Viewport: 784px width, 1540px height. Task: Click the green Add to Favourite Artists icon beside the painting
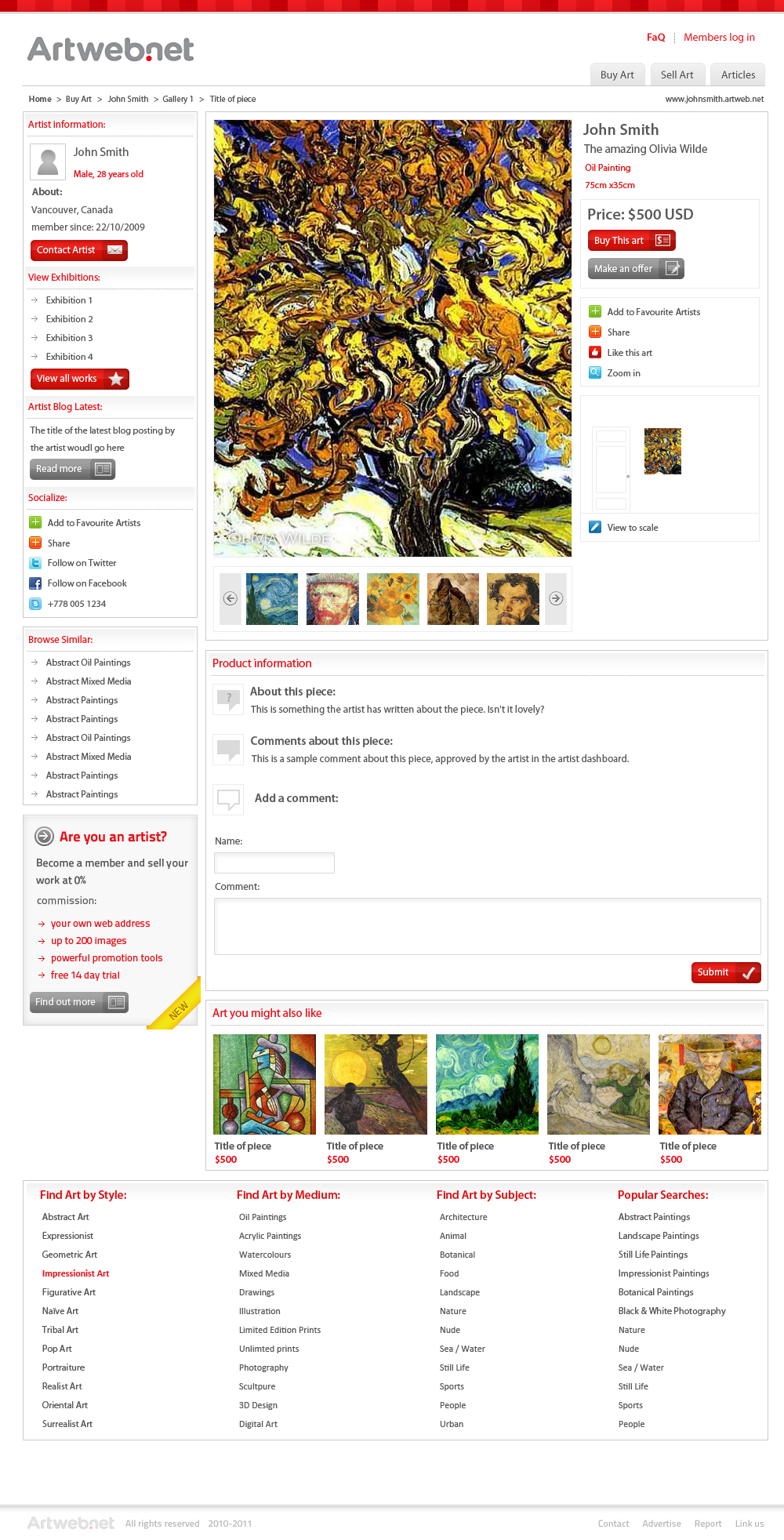click(595, 311)
